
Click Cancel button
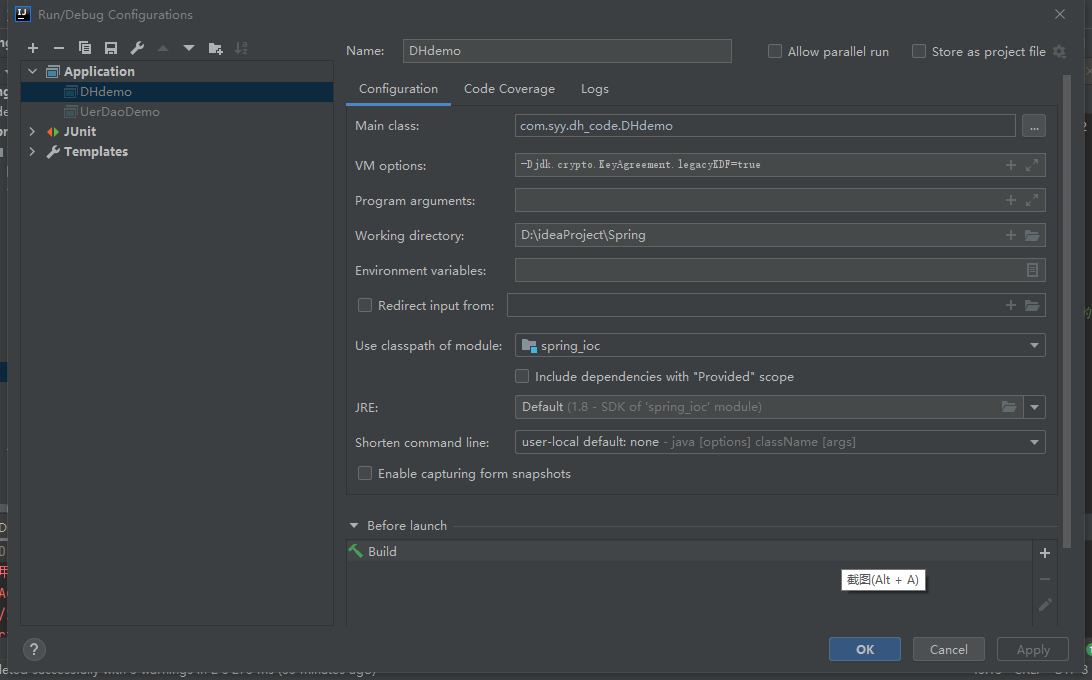pyautogui.click(x=949, y=649)
